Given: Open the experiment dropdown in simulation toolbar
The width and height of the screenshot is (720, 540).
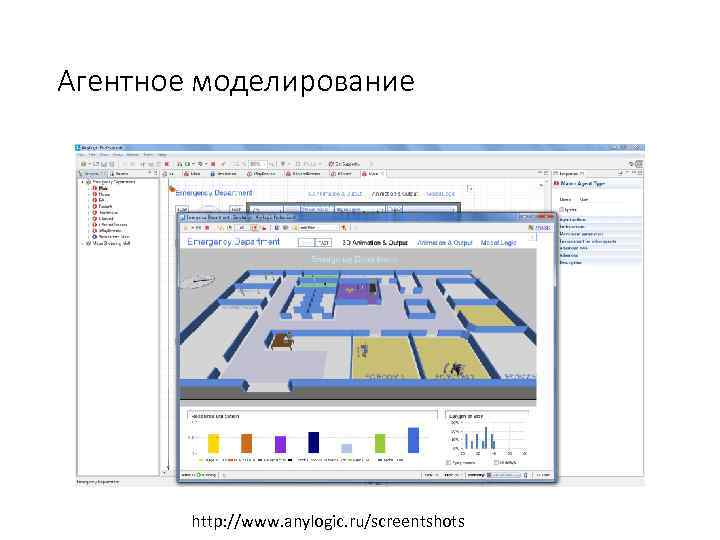Looking at the screenshot, I should click(x=317, y=228).
